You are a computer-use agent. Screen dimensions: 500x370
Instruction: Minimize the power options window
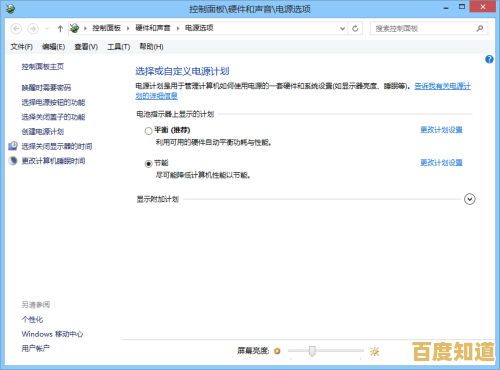click(446, 8)
